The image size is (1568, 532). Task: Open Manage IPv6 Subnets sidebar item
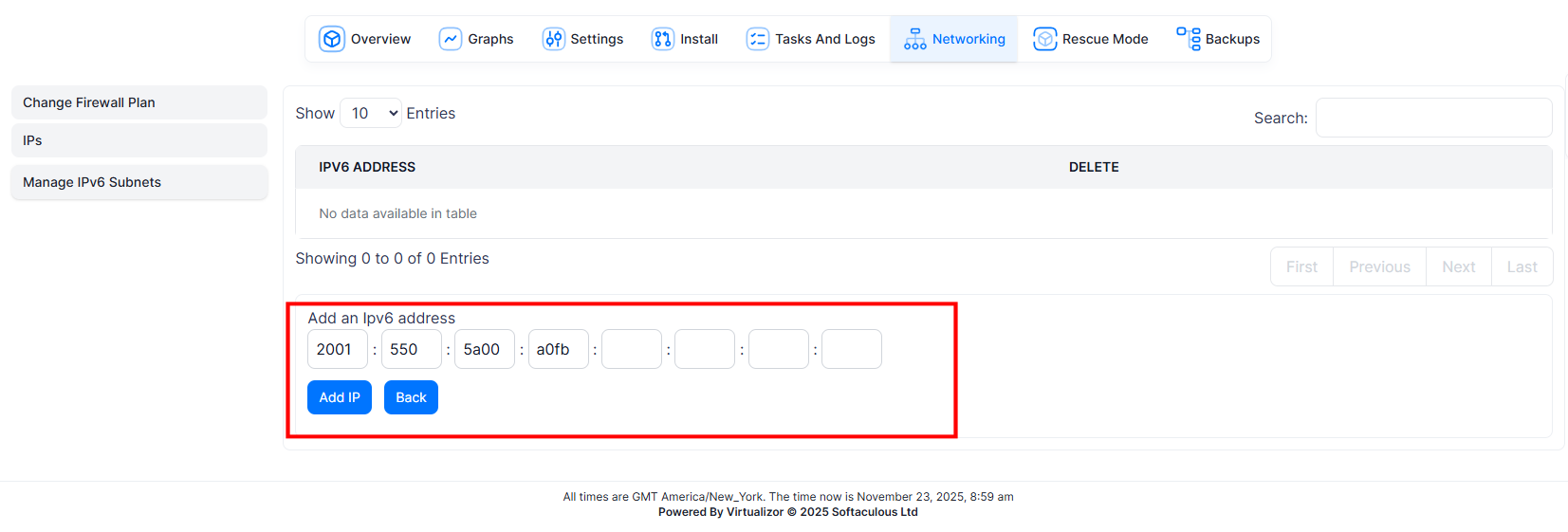[x=138, y=182]
